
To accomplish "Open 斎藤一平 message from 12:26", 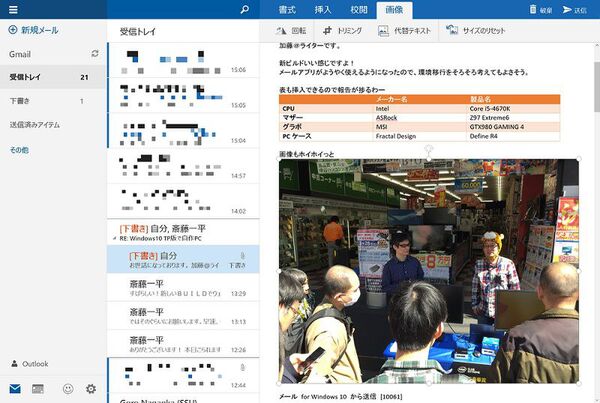I will coord(184,344).
